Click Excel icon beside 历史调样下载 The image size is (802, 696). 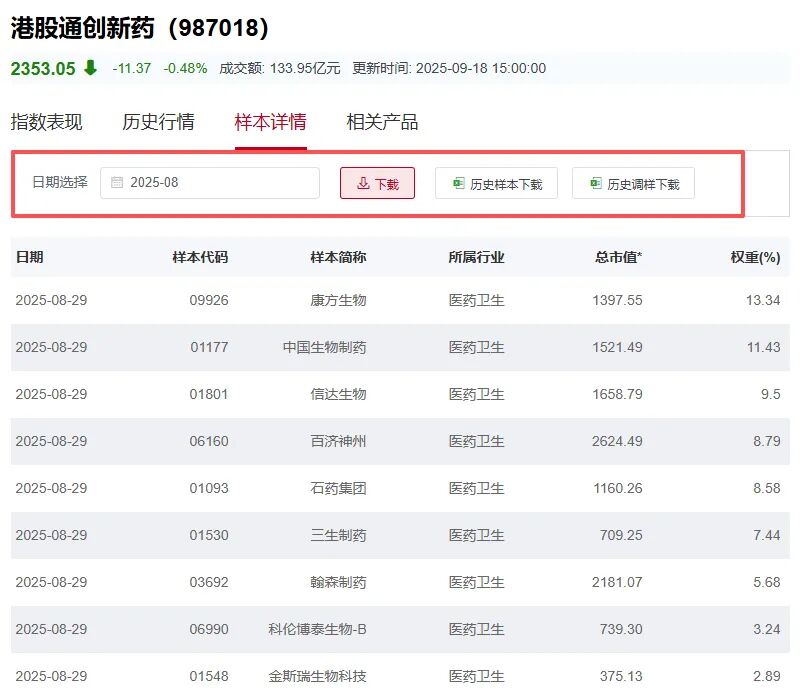596,183
